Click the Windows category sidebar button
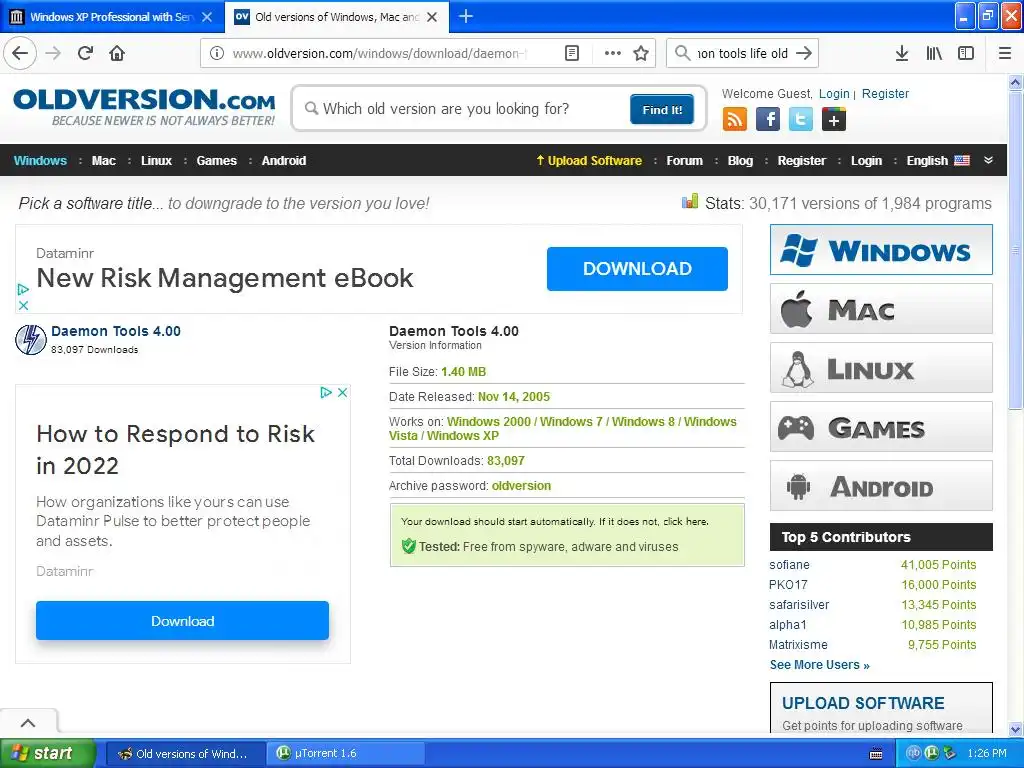 pyautogui.click(x=881, y=249)
